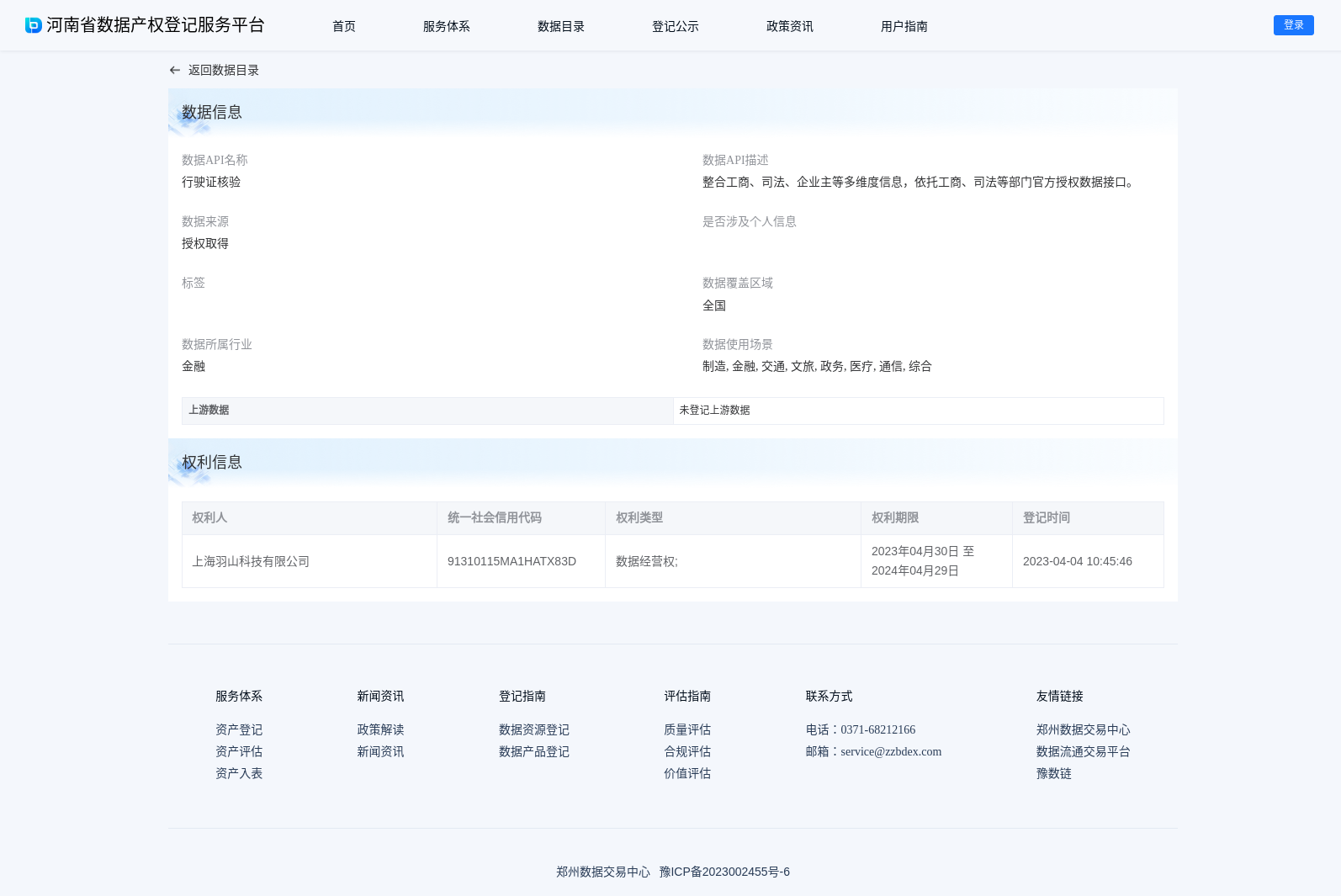1341x896 pixels.
Task: Open 首页 in the navigation bar
Action: tap(344, 26)
